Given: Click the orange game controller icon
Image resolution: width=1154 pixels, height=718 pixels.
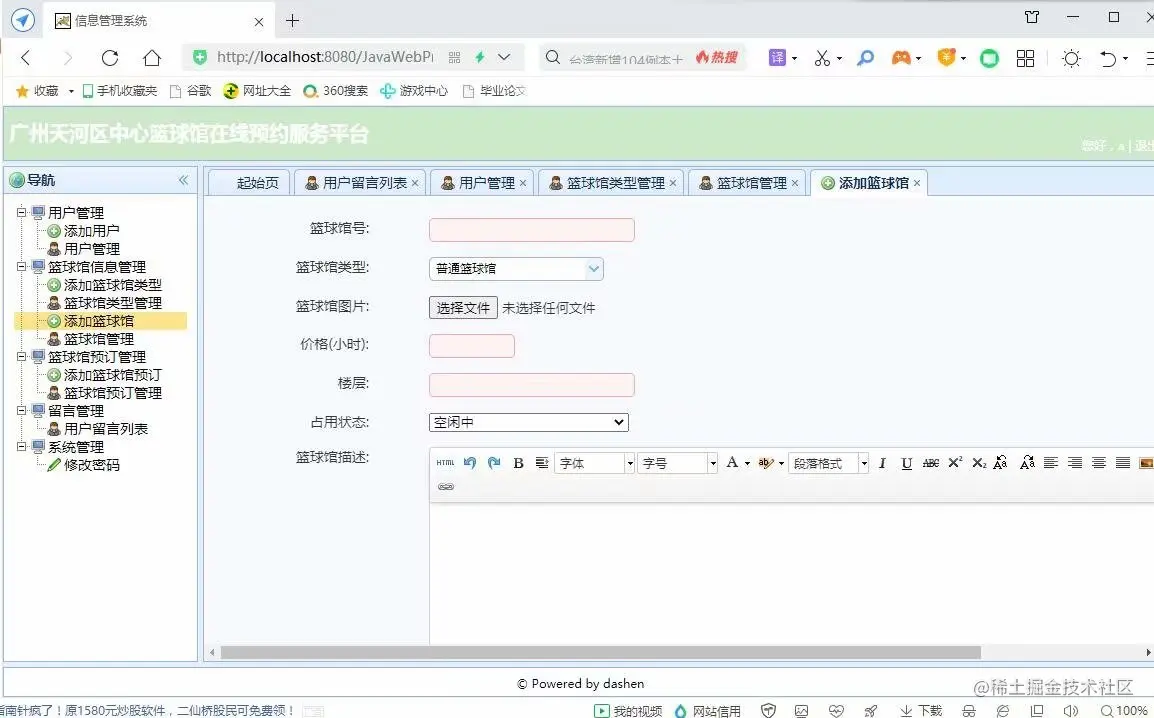Looking at the screenshot, I should (901, 57).
